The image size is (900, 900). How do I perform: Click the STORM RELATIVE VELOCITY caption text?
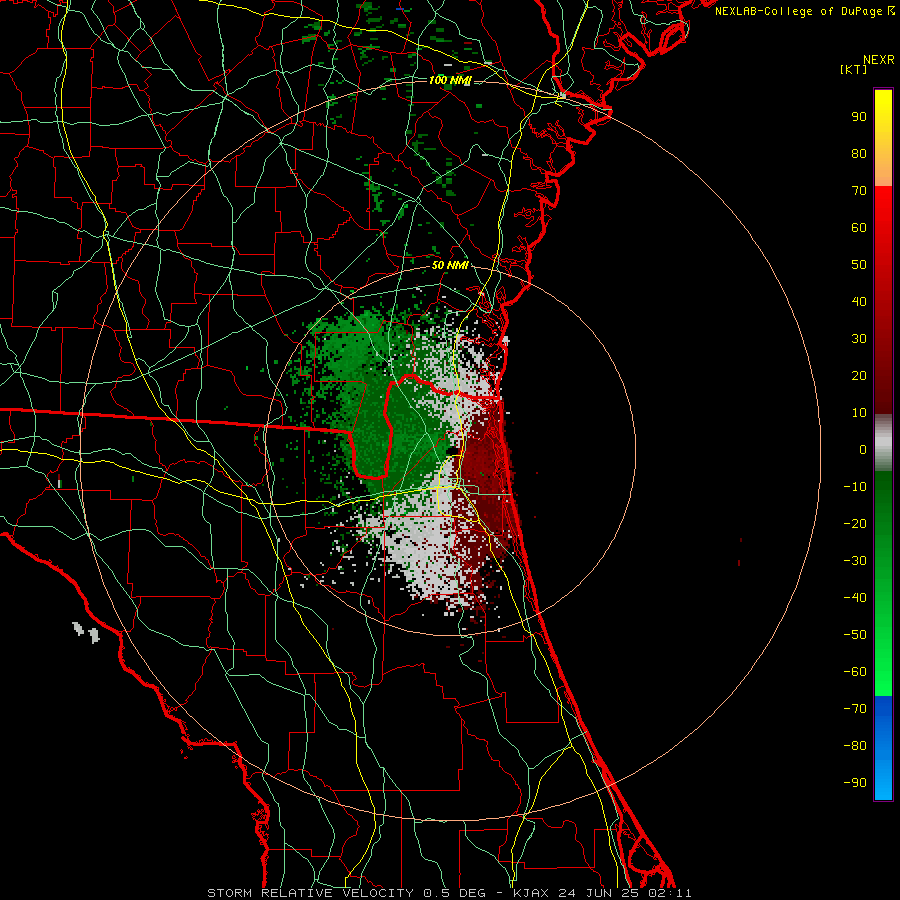313,893
